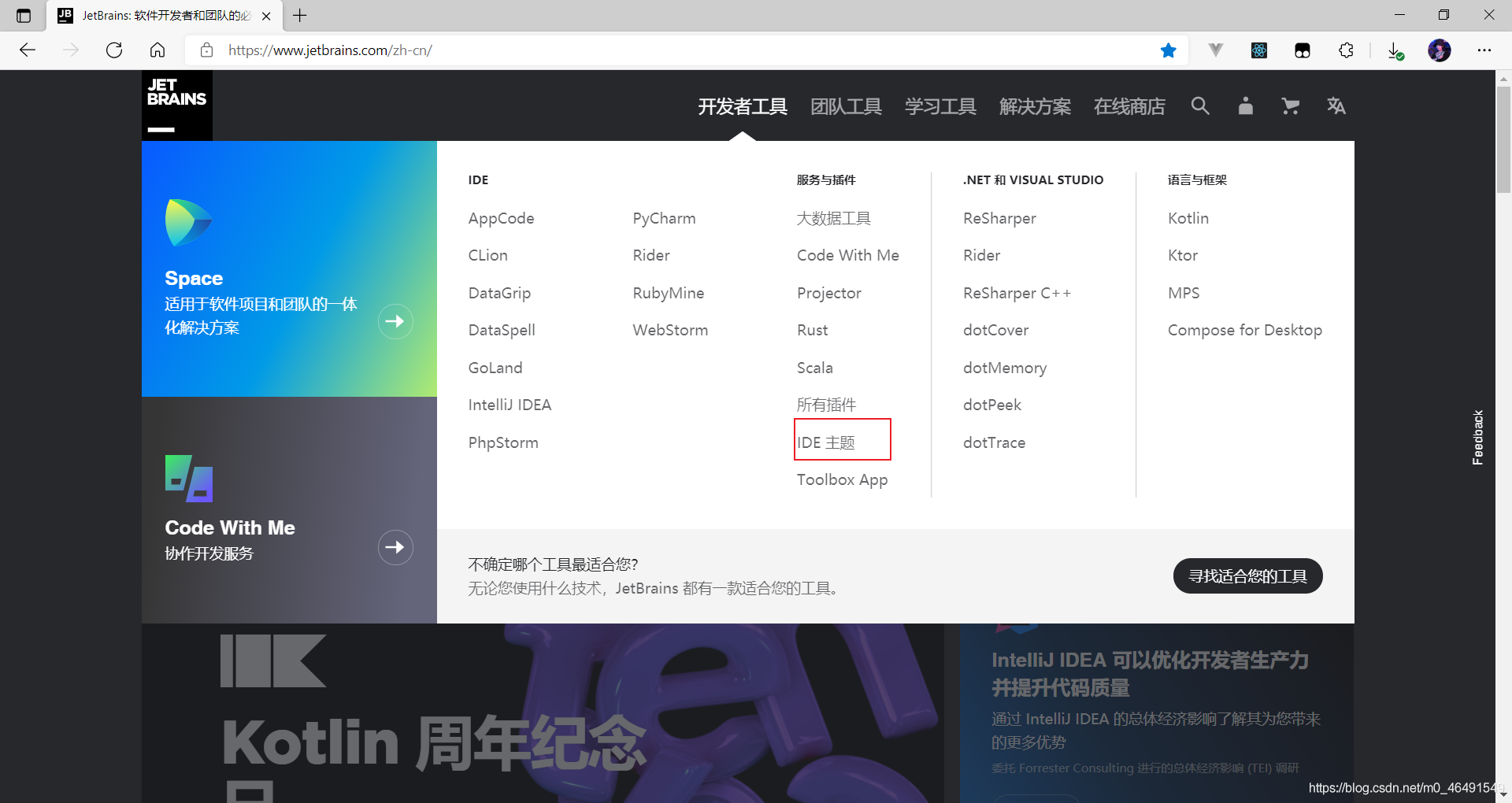Screen dimensions: 1512x803
Task: Open the IDE 主题 link
Action: point(825,442)
